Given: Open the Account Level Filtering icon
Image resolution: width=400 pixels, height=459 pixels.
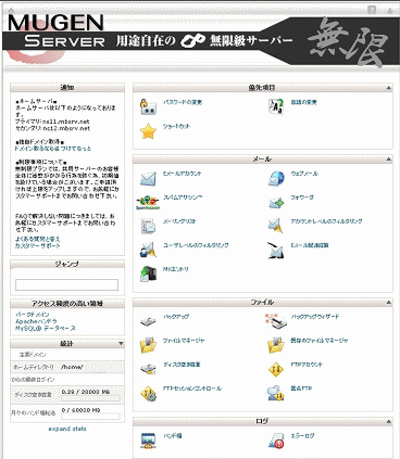Looking at the screenshot, I should (x=276, y=226).
